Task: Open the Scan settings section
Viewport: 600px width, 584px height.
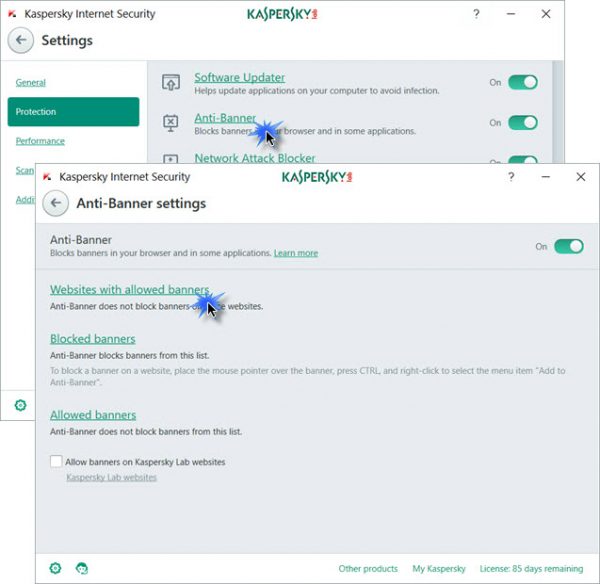Action: (25, 170)
